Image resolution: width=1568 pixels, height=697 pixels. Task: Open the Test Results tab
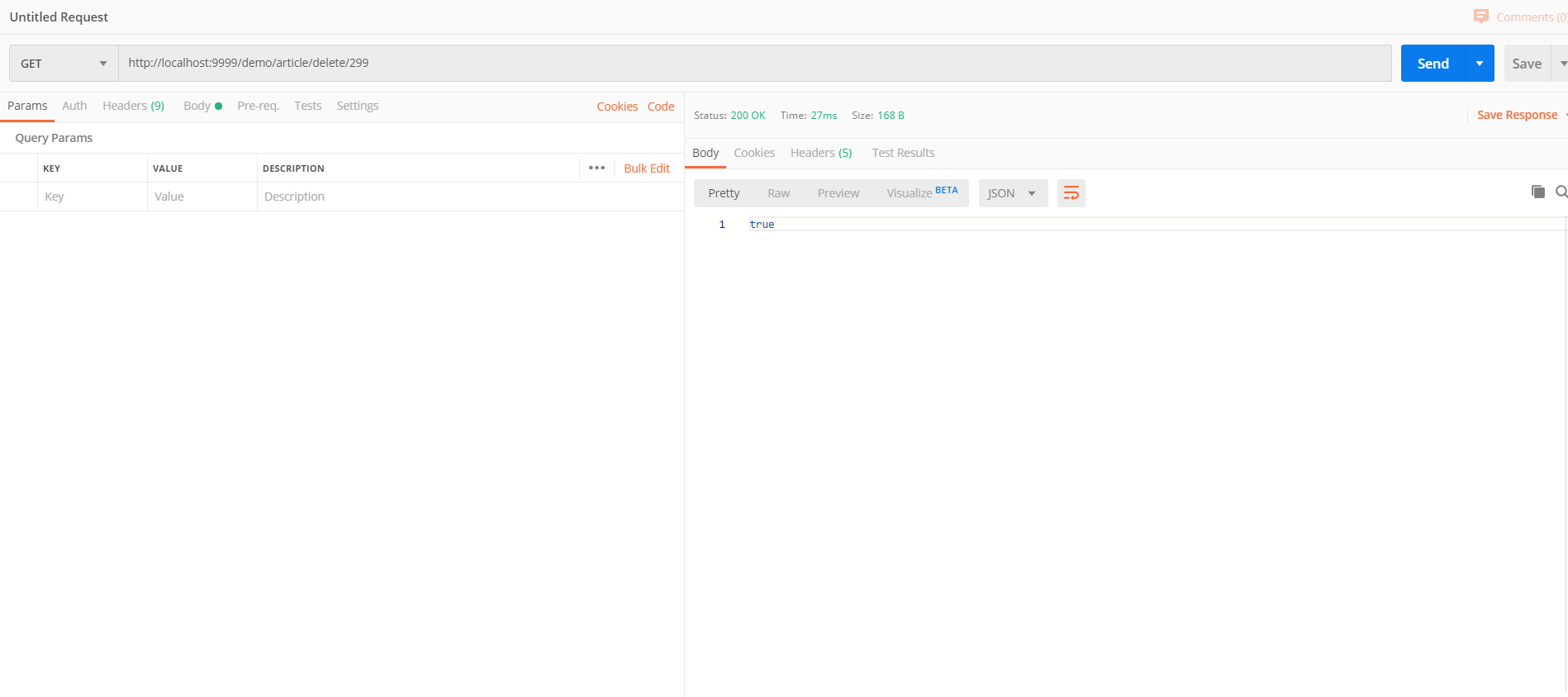coord(903,153)
